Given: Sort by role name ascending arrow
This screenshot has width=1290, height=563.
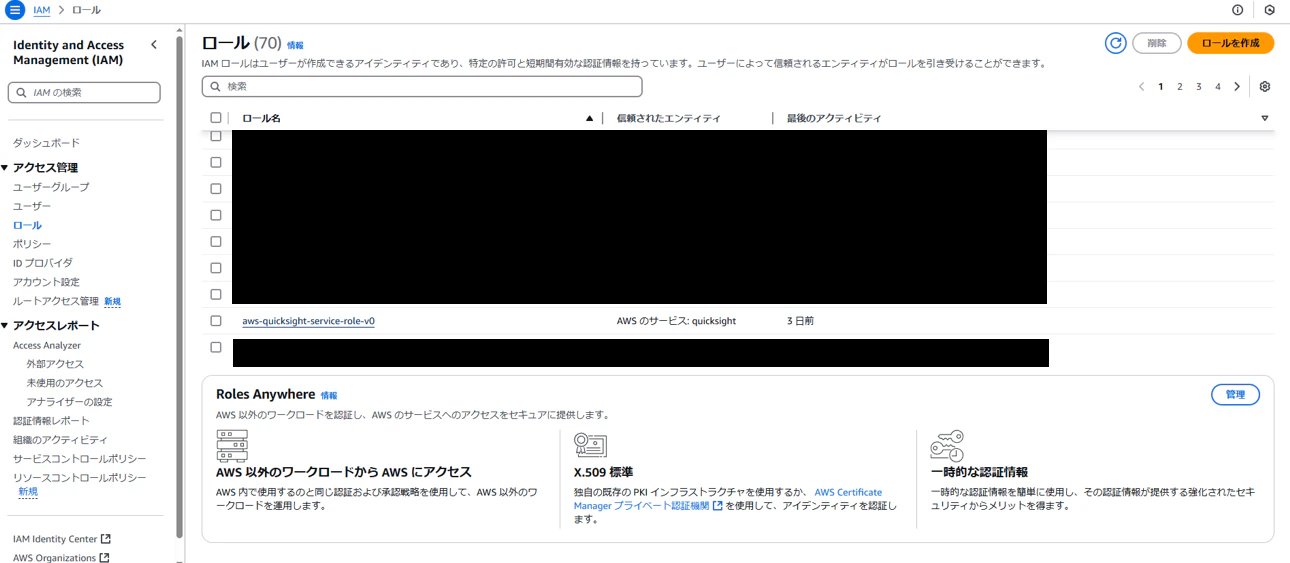Looking at the screenshot, I should click(590, 118).
